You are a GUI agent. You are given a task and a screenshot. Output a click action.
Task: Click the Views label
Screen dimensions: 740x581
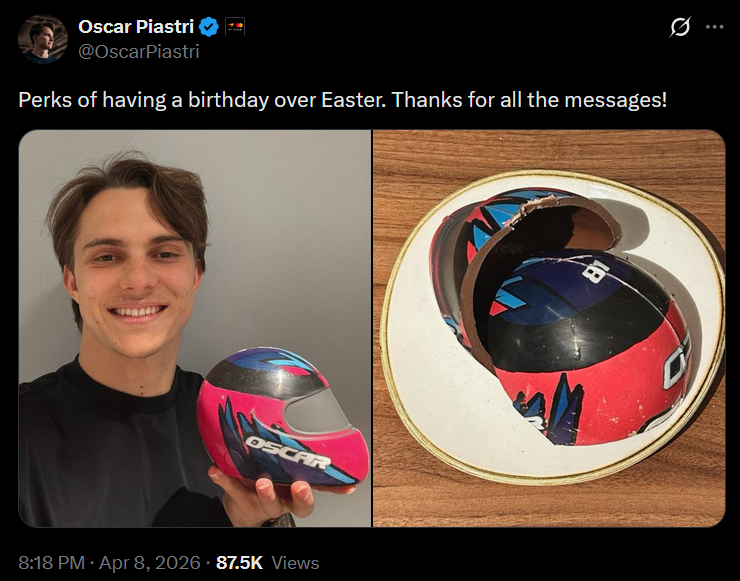[x=295, y=563]
